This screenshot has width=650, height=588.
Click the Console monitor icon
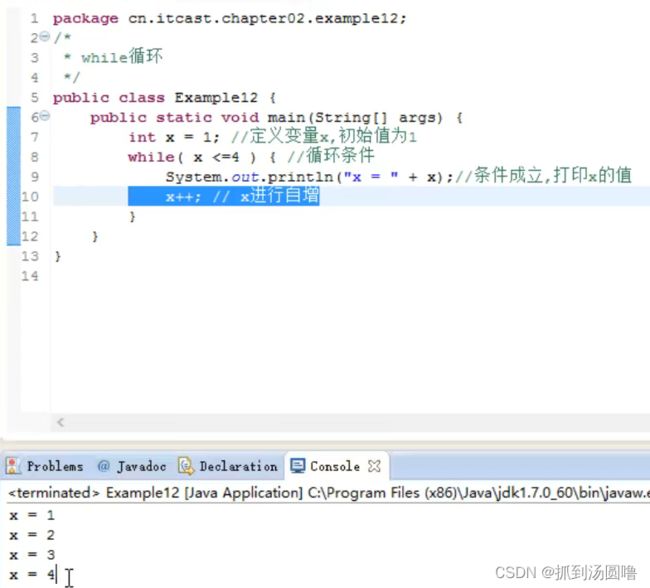point(298,467)
